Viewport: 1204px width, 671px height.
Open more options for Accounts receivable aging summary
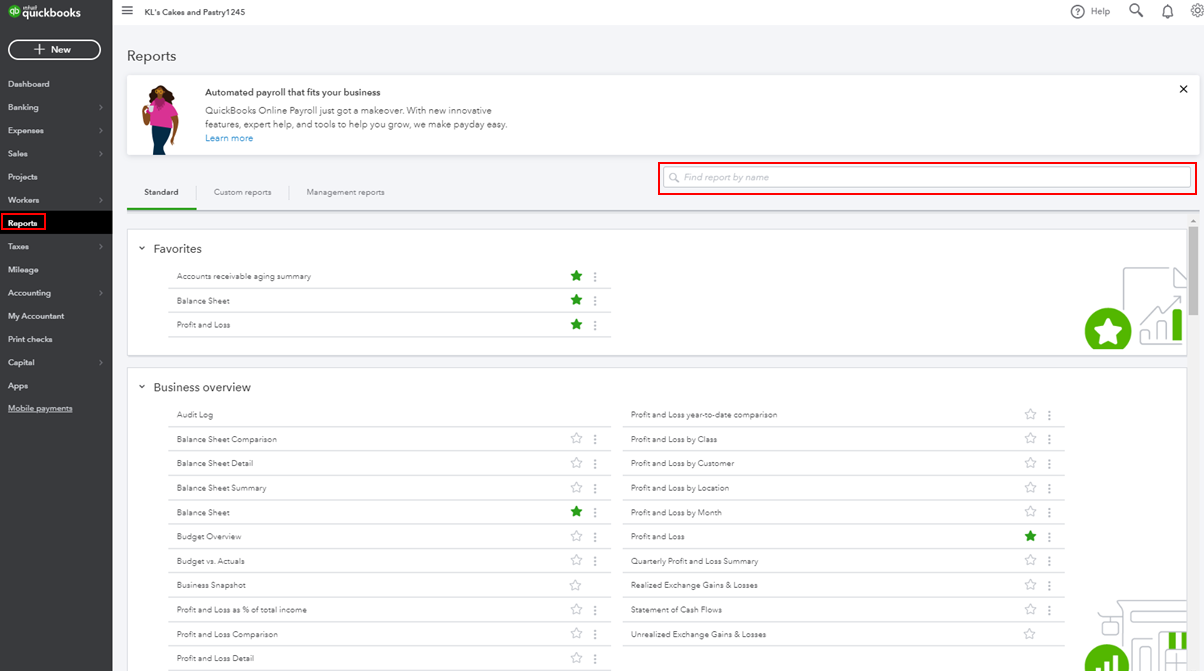595,277
